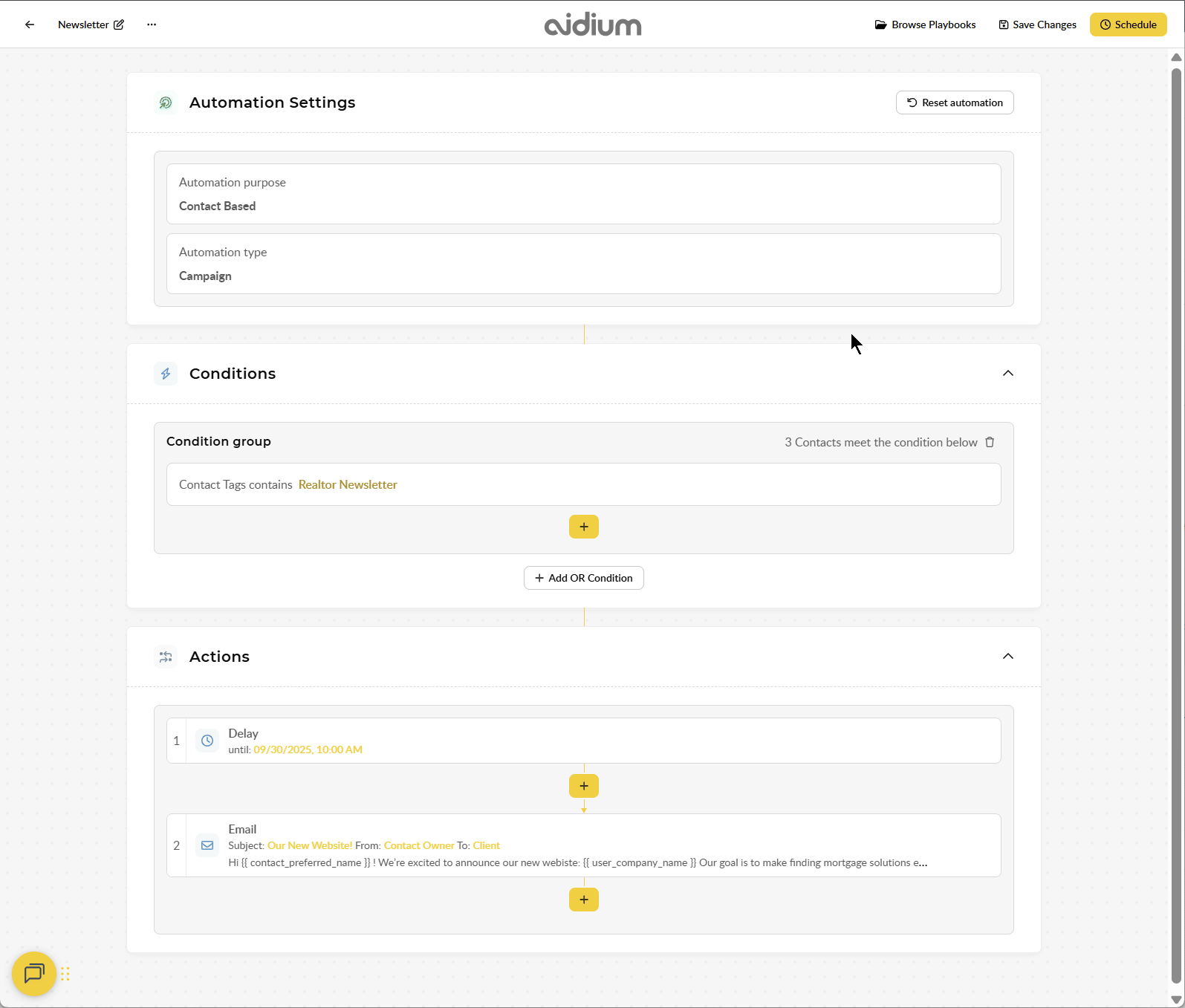Add a condition inside the condition group
Image resolution: width=1185 pixels, height=1008 pixels.
pyautogui.click(x=584, y=527)
